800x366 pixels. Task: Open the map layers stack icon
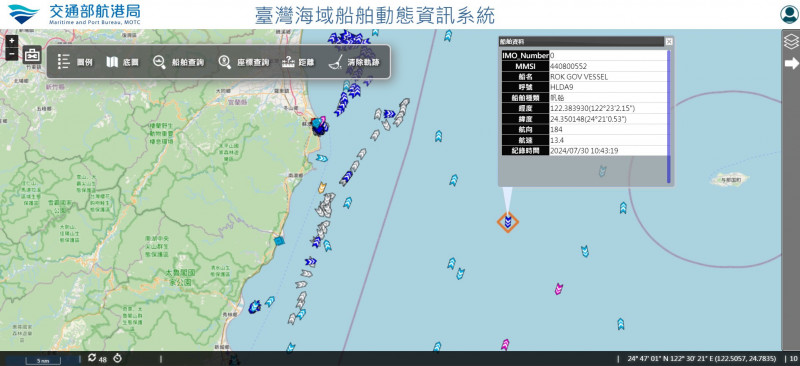791,41
